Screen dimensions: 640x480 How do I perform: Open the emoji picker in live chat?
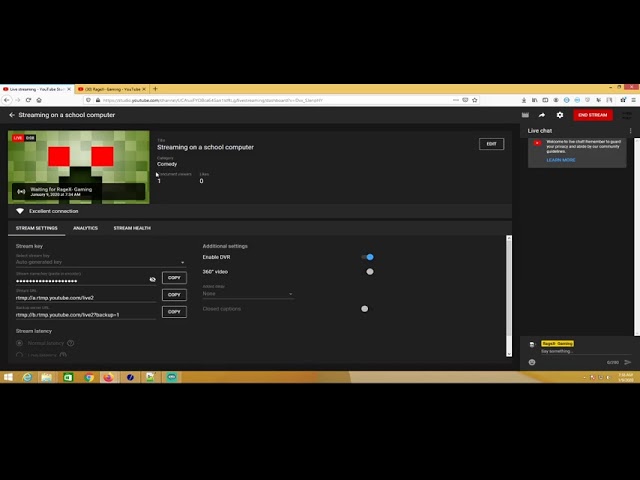532,362
